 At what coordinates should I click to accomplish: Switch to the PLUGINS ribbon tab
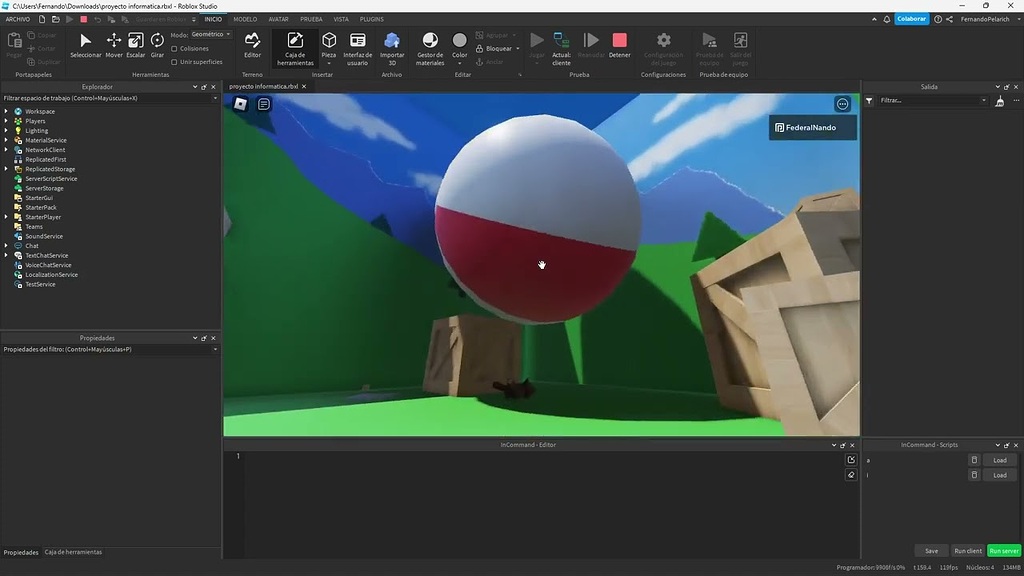click(372, 19)
